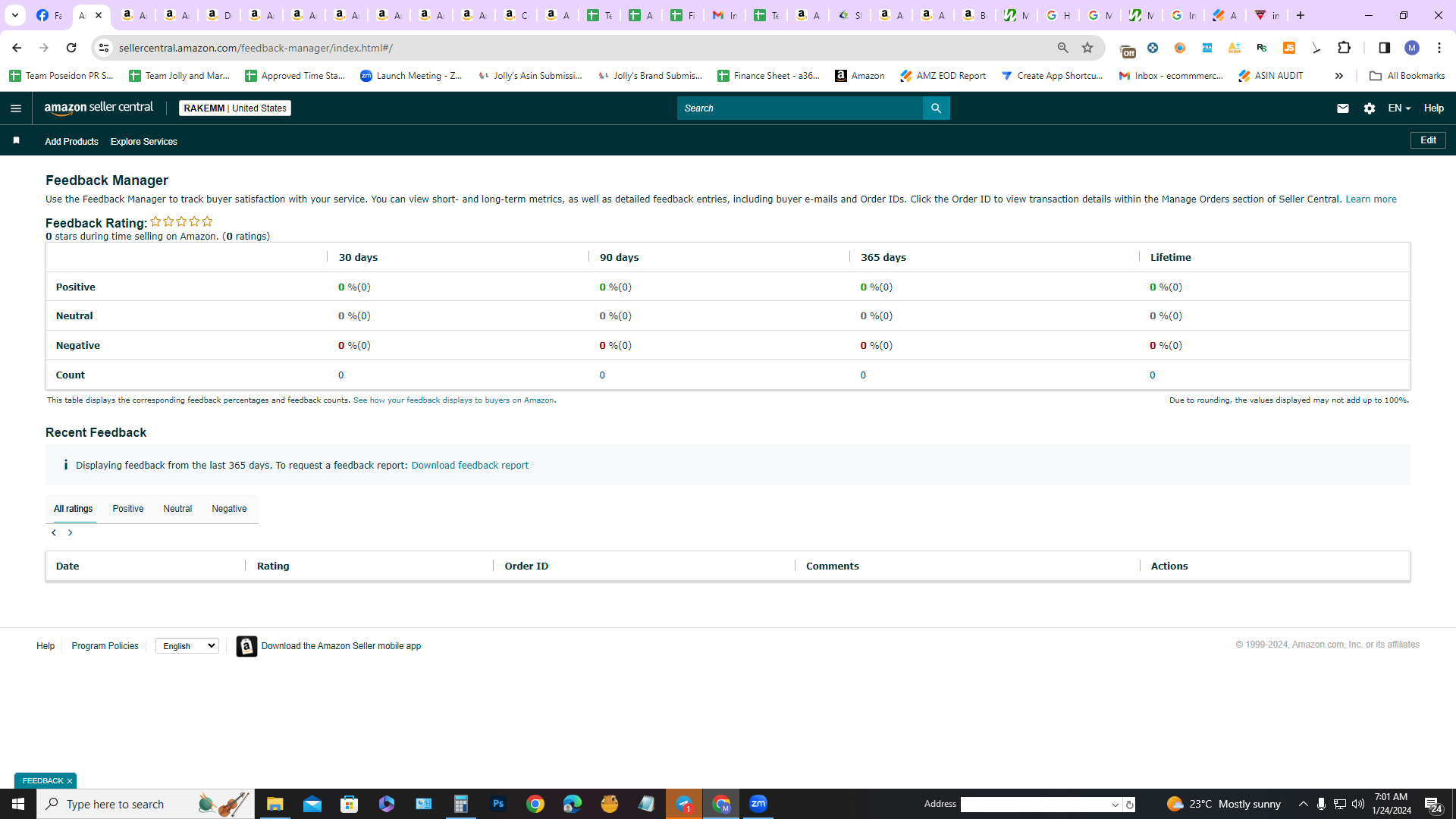1456x819 pixels.
Task: Click the browser back arrow
Action: [x=17, y=48]
